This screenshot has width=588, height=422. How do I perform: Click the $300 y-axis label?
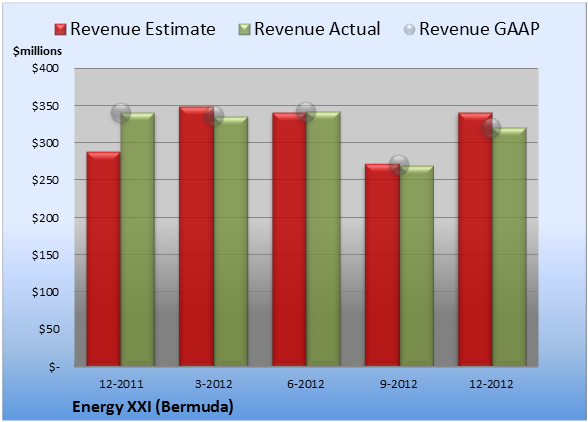[x=45, y=143]
